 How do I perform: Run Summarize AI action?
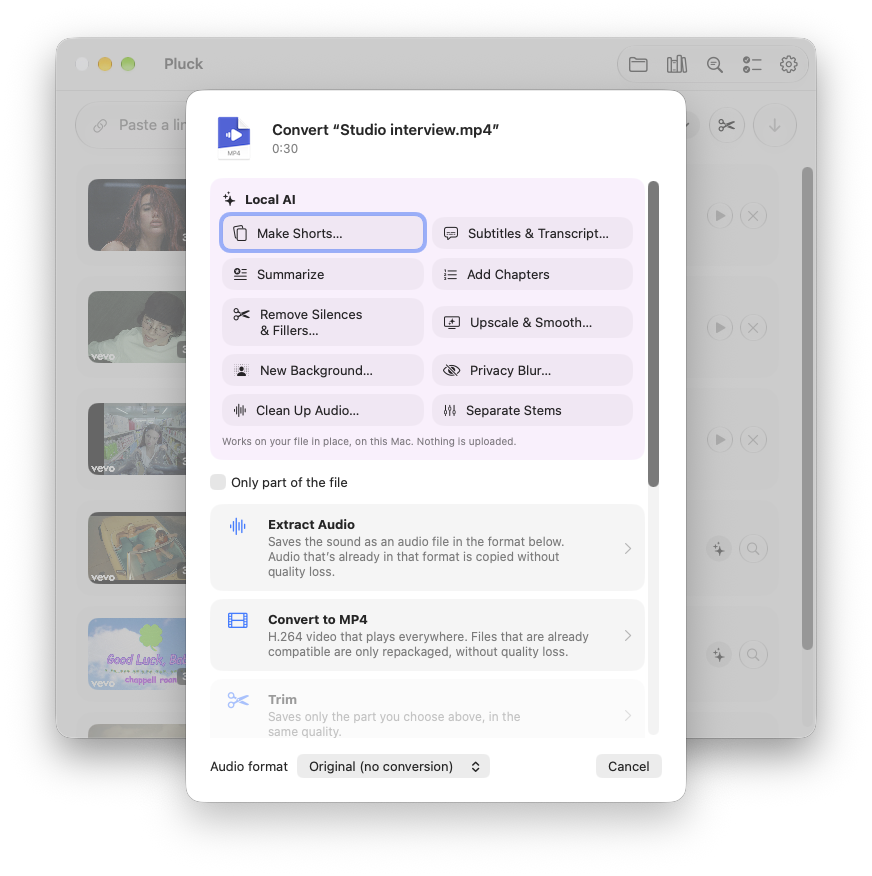[x=323, y=274]
